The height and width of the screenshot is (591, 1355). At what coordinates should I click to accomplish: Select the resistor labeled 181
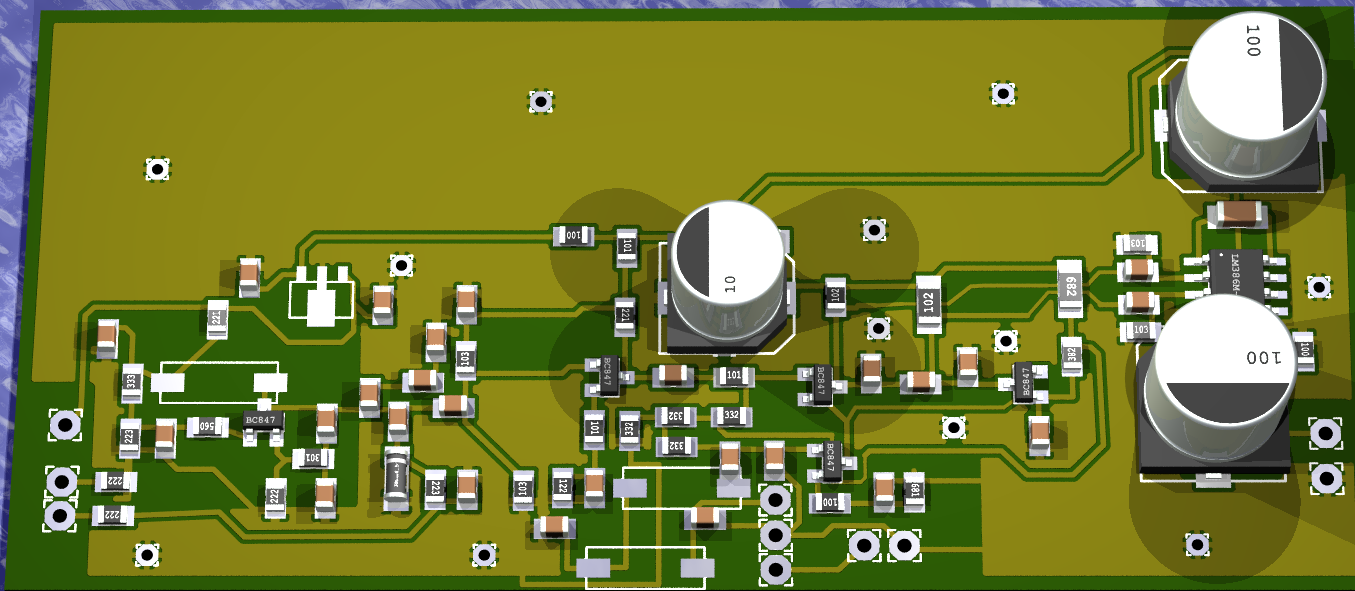point(911,490)
